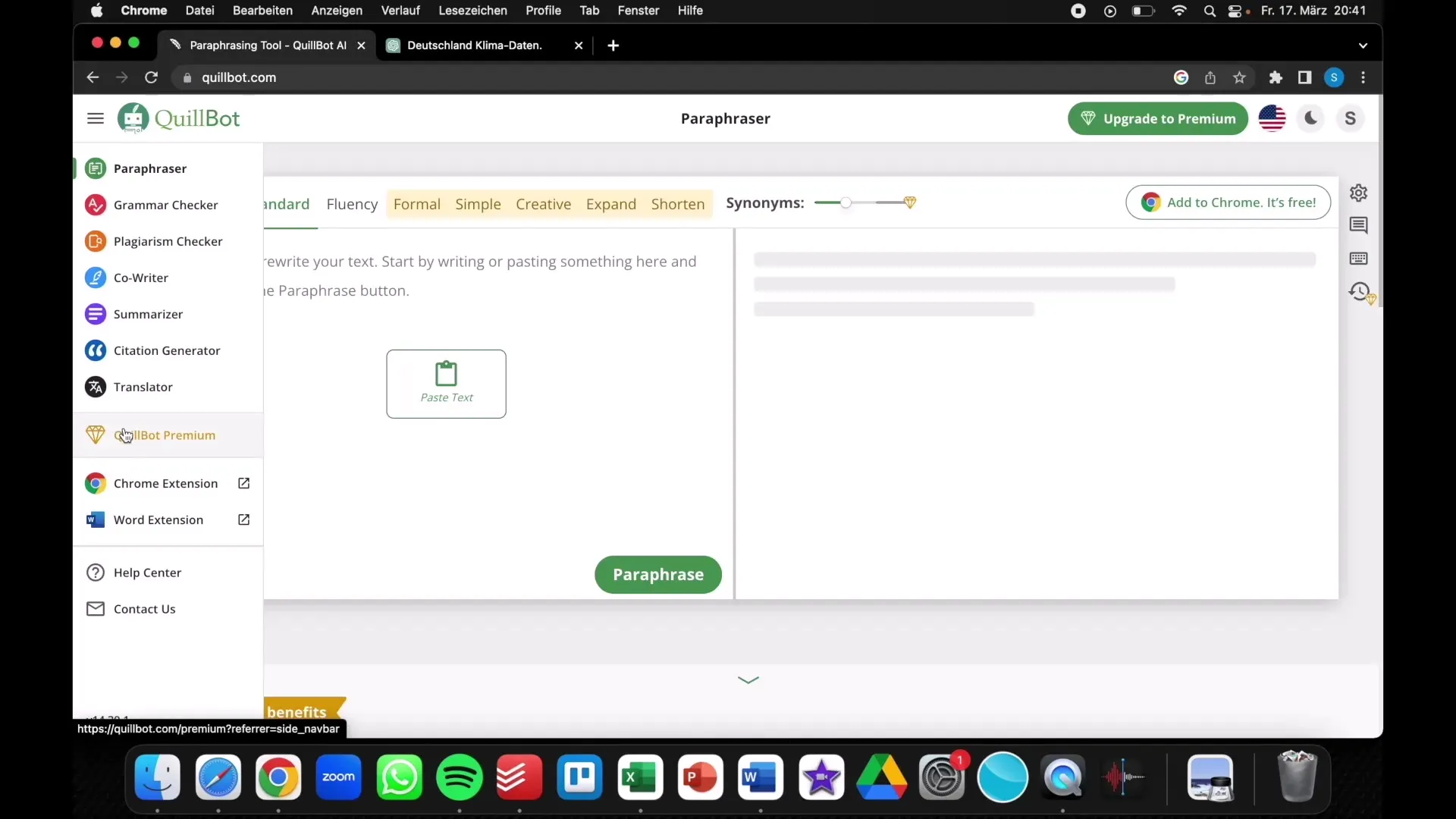Select the Formal paraphrase mode tab
Viewport: 1456px width, 819px height.
(417, 204)
